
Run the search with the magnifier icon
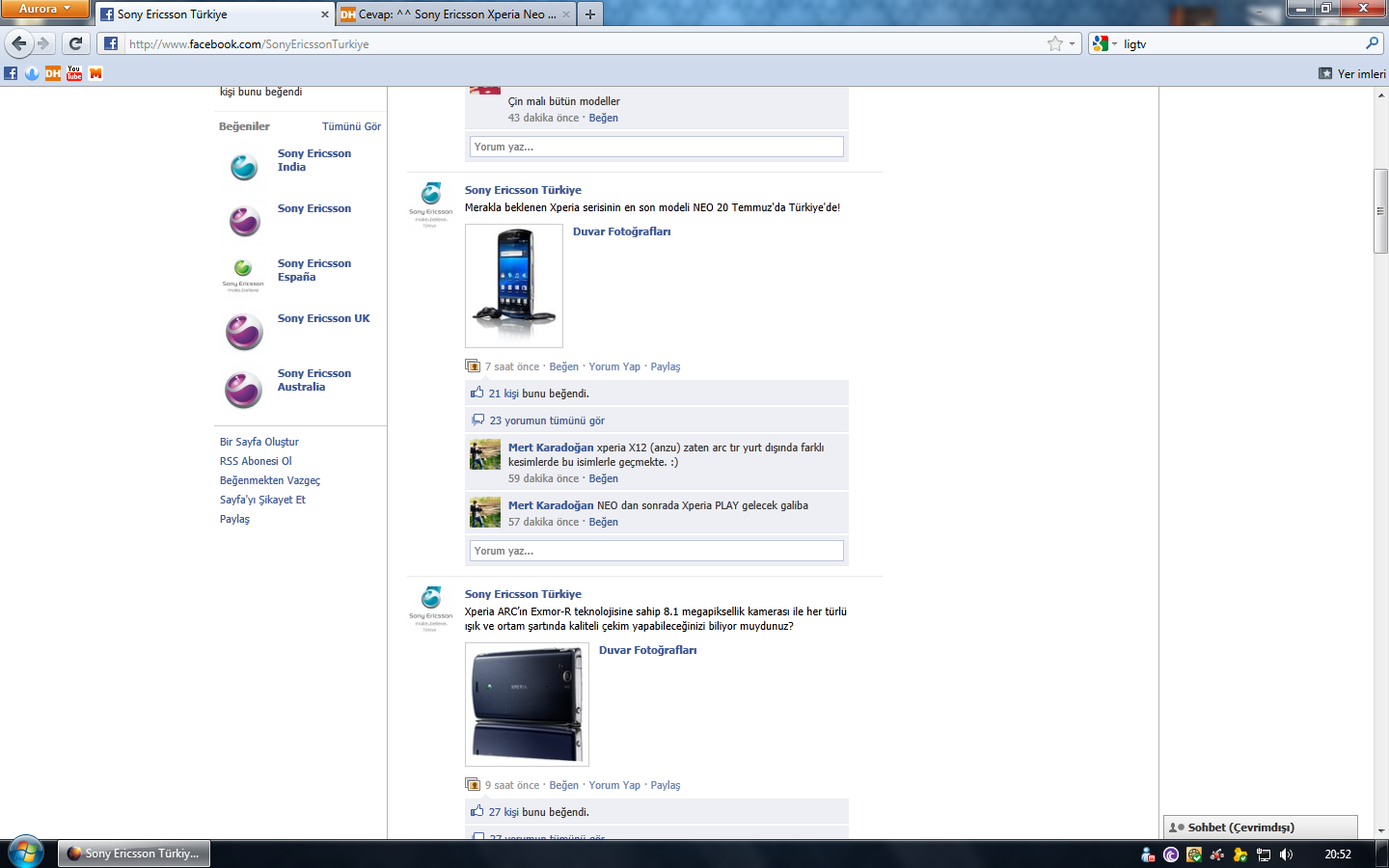point(1373,43)
